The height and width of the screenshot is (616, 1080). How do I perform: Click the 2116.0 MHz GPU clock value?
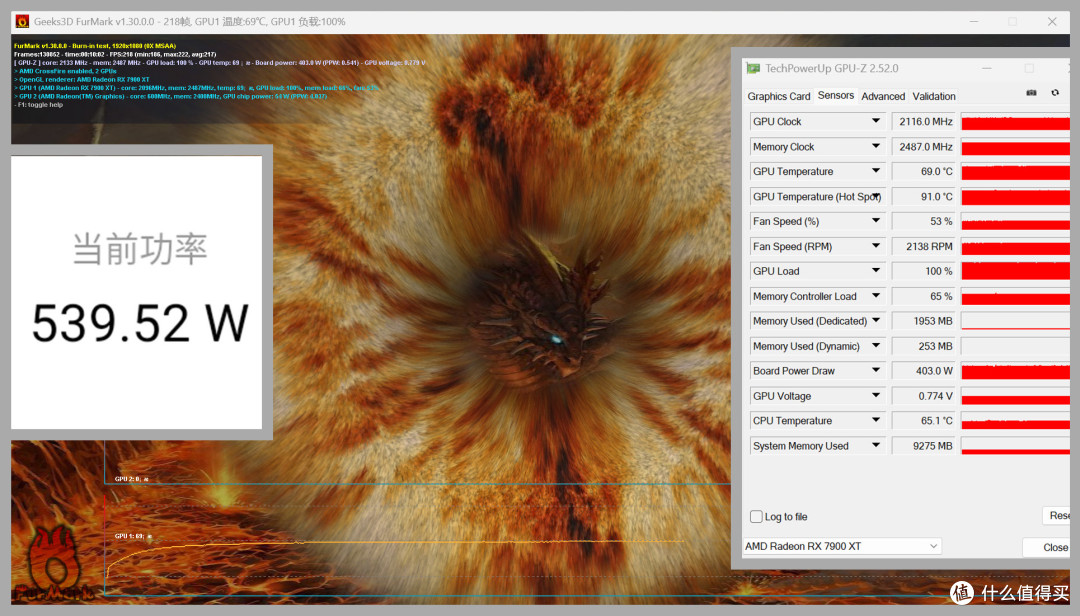point(924,121)
